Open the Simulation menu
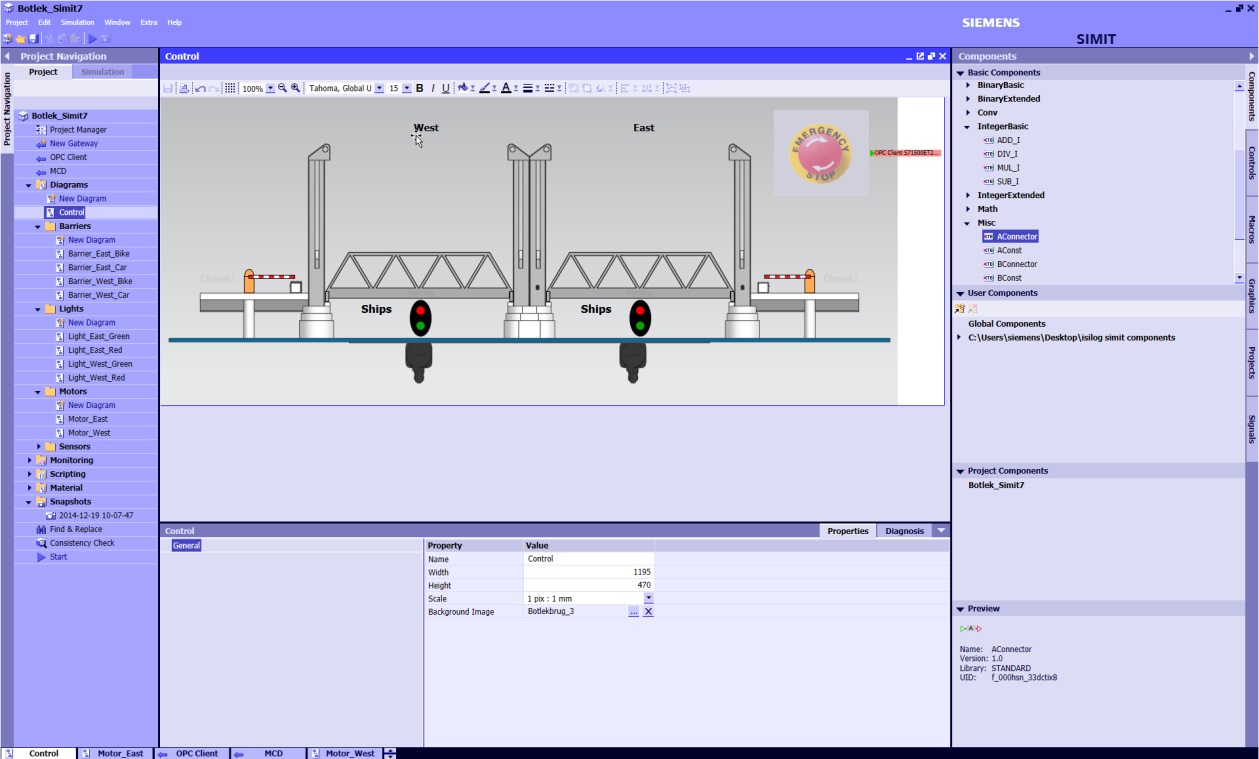 pyautogui.click(x=78, y=22)
